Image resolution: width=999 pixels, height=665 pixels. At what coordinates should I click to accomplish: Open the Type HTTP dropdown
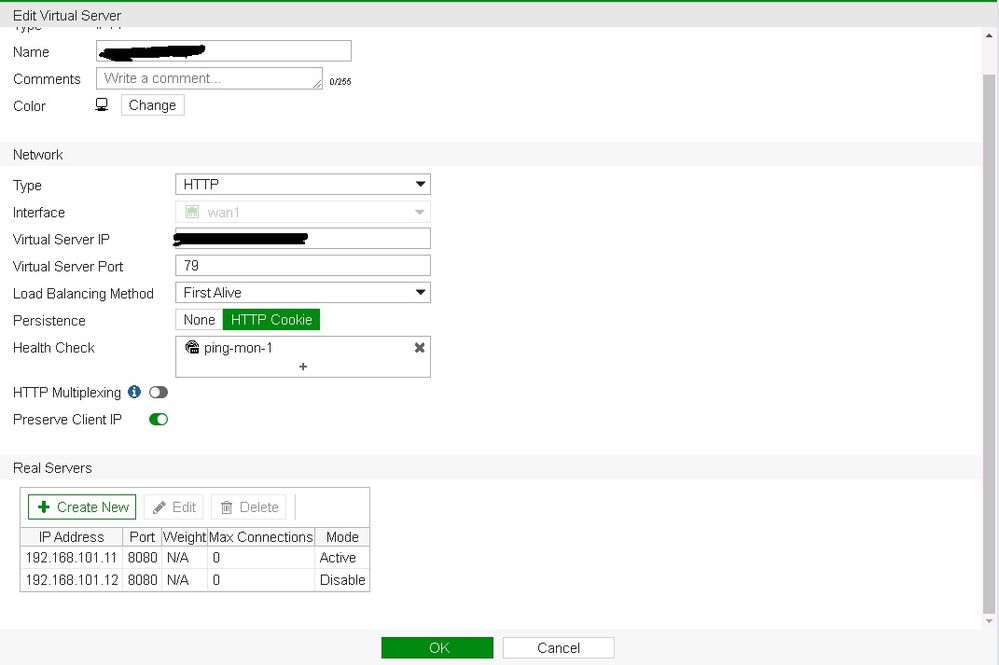pyautogui.click(x=303, y=184)
